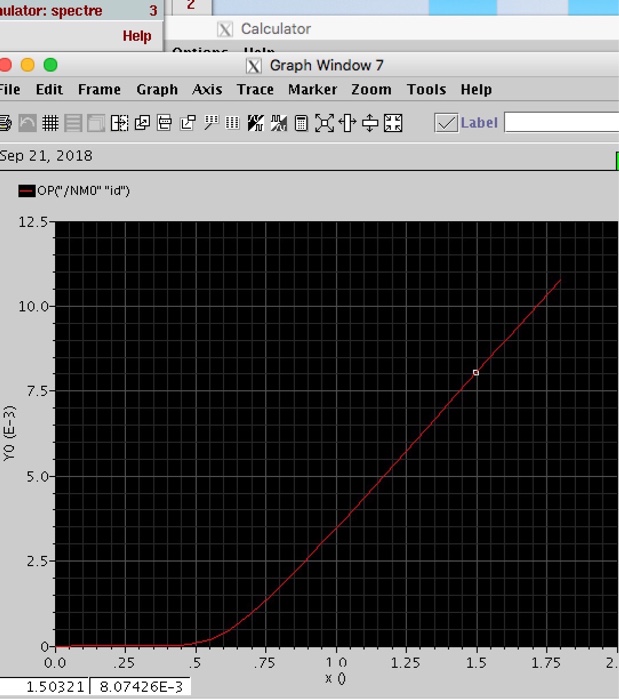Image resolution: width=619 pixels, height=700 pixels.
Task: Click the strip chart rows icon
Action: tap(73, 123)
